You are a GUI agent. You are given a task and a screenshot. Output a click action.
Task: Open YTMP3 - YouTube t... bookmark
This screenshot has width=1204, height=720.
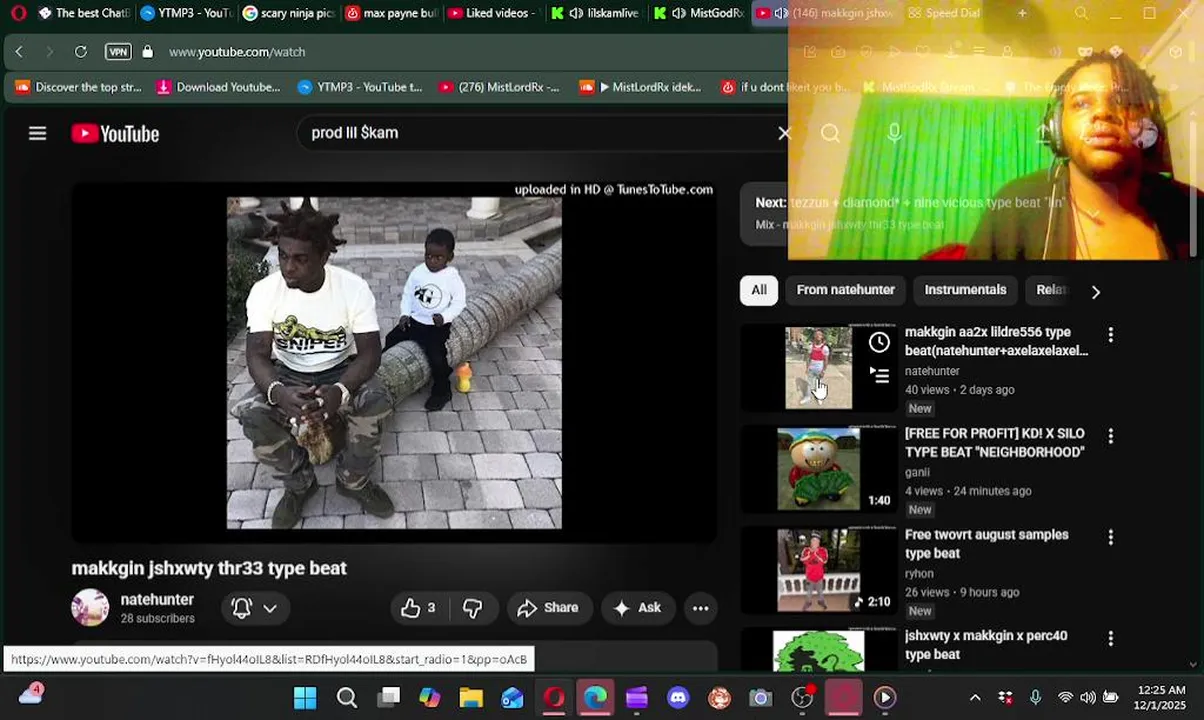[360, 87]
